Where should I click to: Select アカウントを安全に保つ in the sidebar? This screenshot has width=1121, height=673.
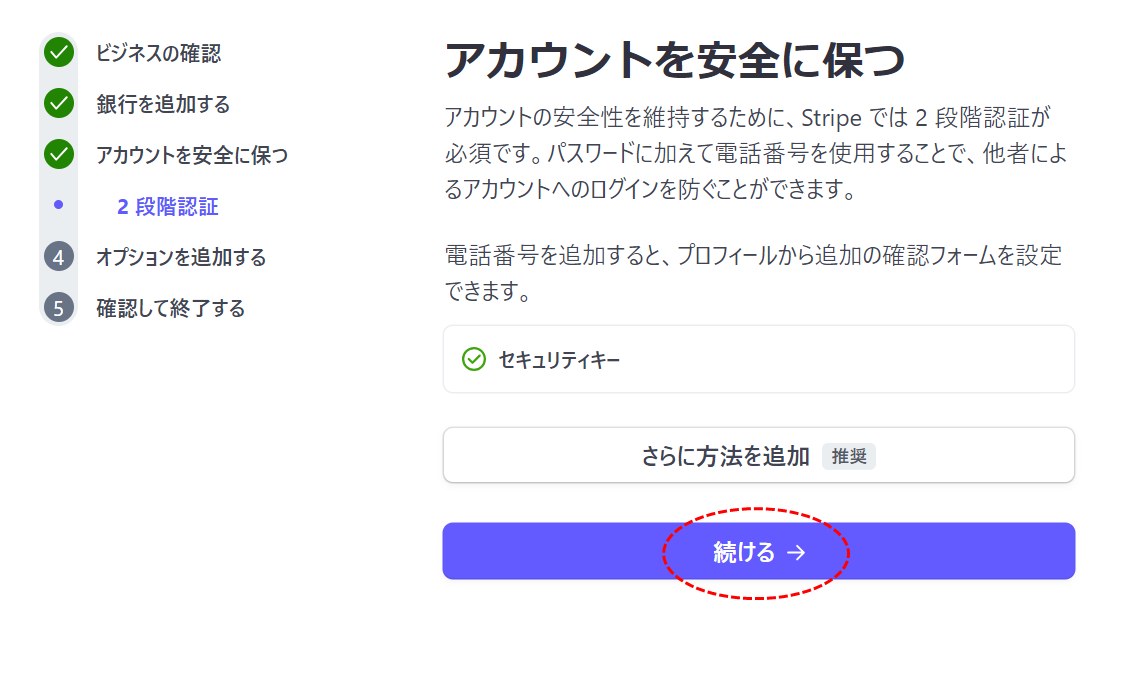[192, 155]
